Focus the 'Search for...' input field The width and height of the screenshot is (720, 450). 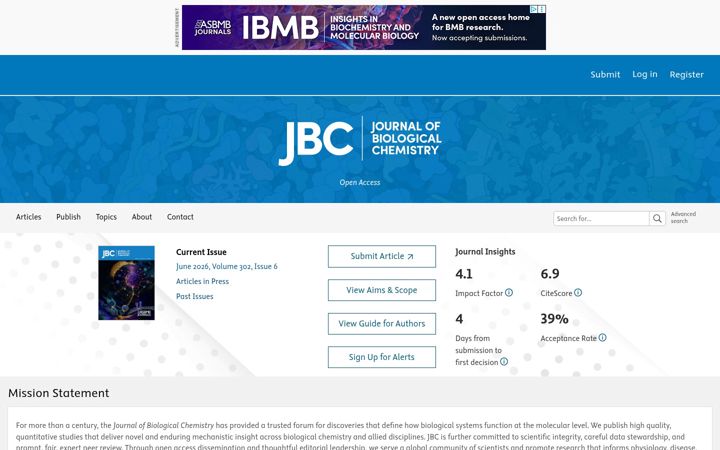pyautogui.click(x=601, y=219)
